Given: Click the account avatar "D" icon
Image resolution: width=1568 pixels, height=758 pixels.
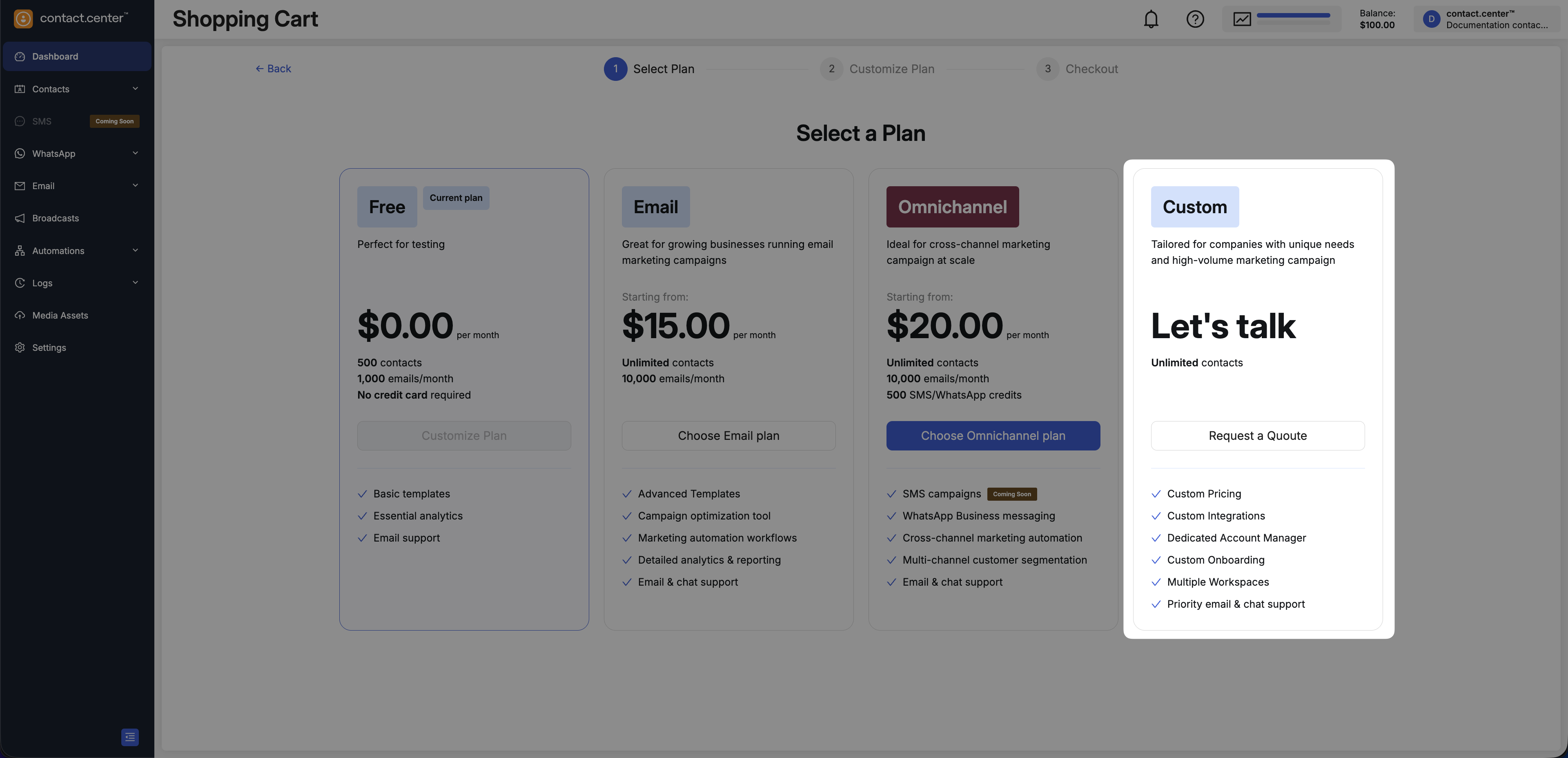Looking at the screenshot, I should click(x=1431, y=20).
